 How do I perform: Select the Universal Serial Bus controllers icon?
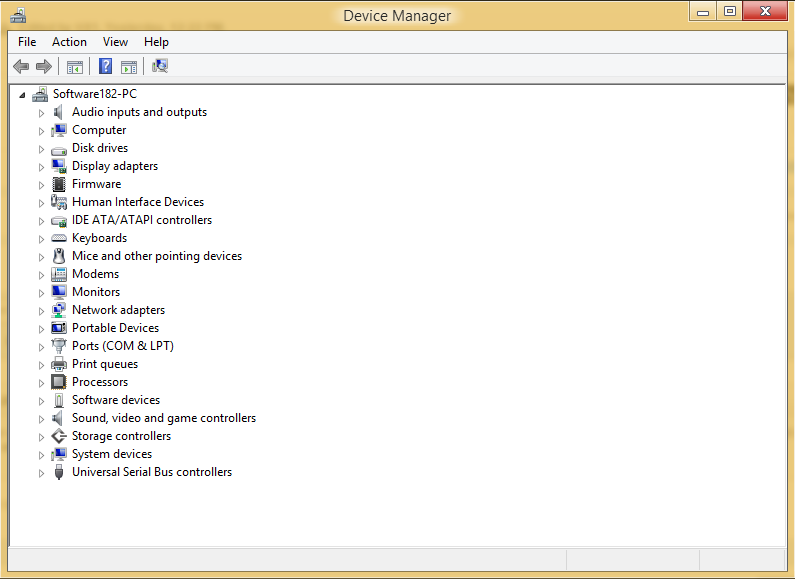[x=59, y=472]
